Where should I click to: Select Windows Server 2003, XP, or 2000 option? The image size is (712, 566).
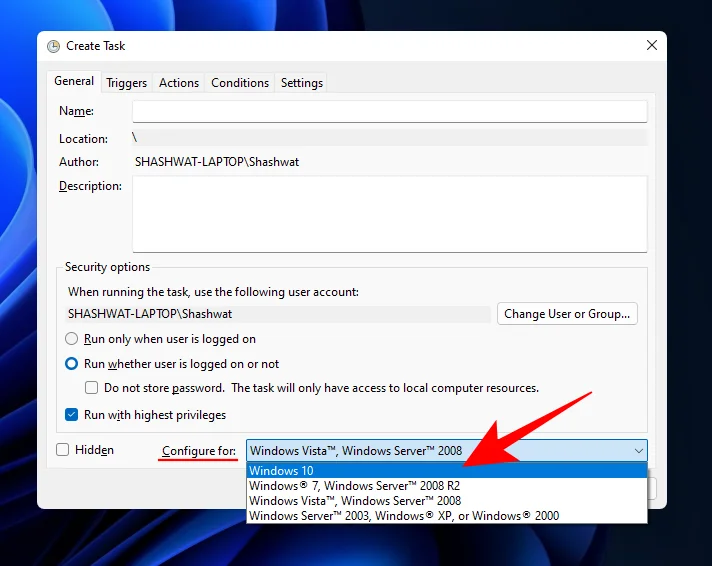(x=447, y=516)
